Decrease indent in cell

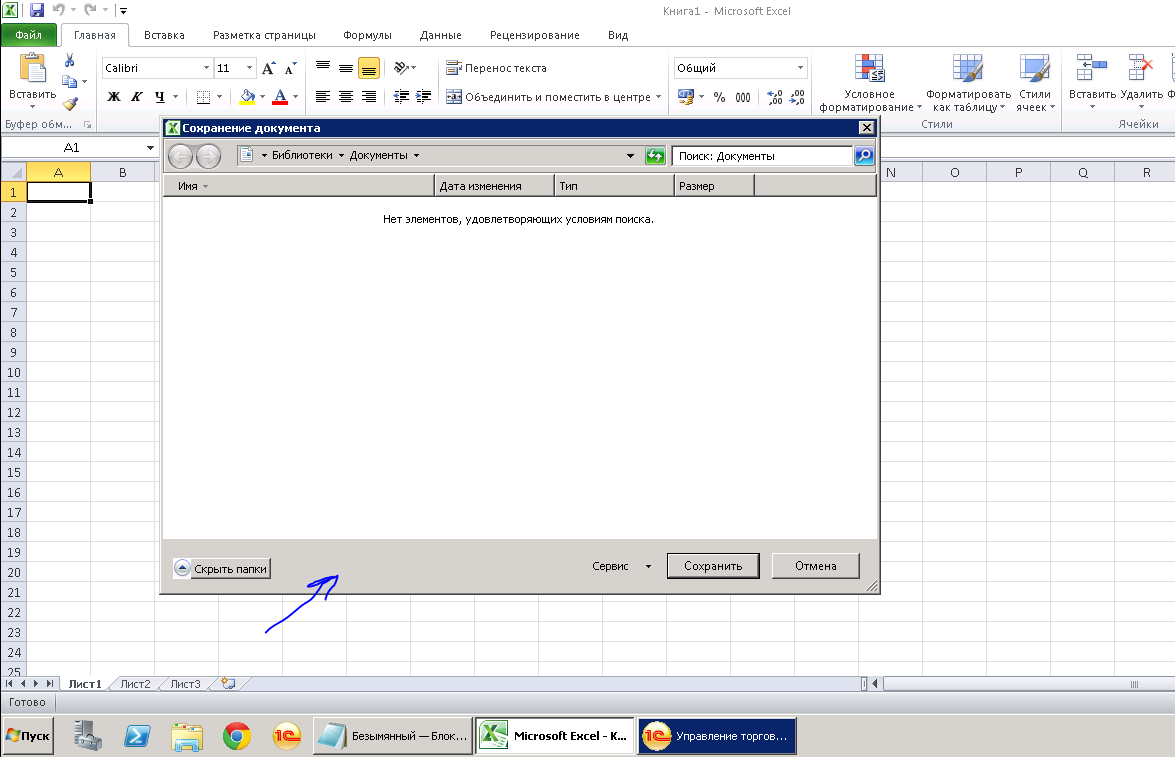point(402,97)
